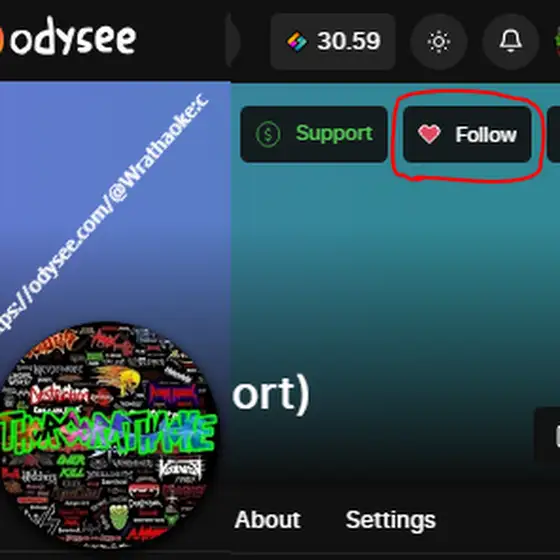Switch to the Settings tab
Viewport: 560px width, 560px height.
tap(391, 520)
